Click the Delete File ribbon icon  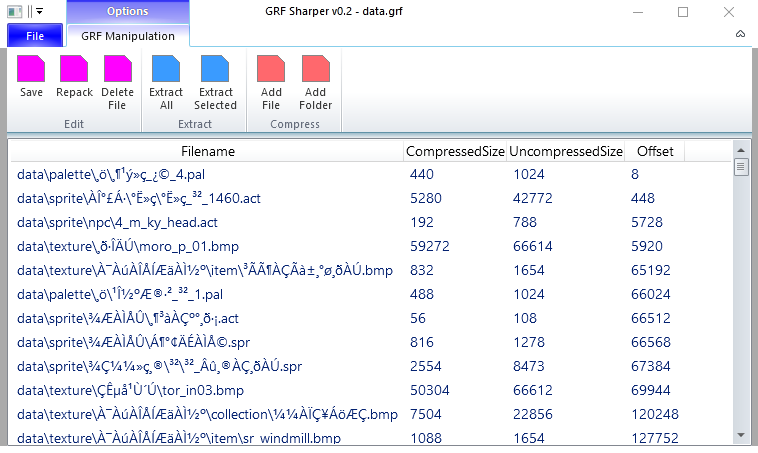tap(117, 69)
